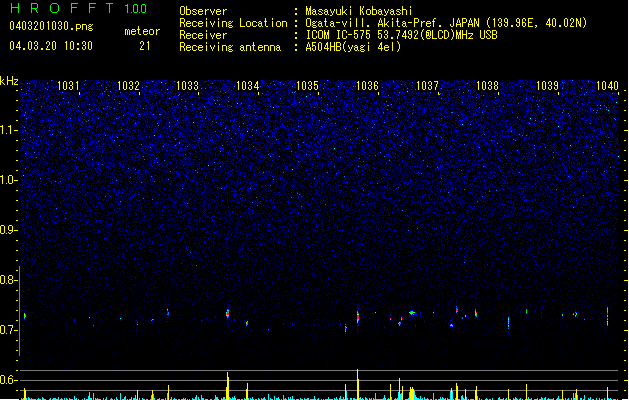This screenshot has width=629, height=400.
Task: Click the meteor count value 21
Action: click(144, 46)
